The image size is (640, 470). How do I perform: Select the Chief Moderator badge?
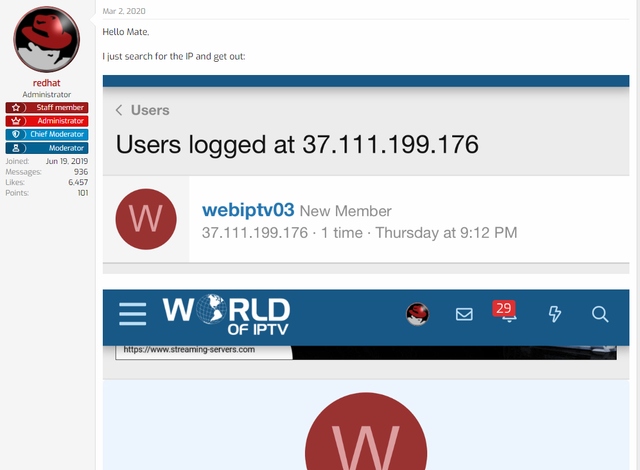pyautogui.click(x=47, y=134)
